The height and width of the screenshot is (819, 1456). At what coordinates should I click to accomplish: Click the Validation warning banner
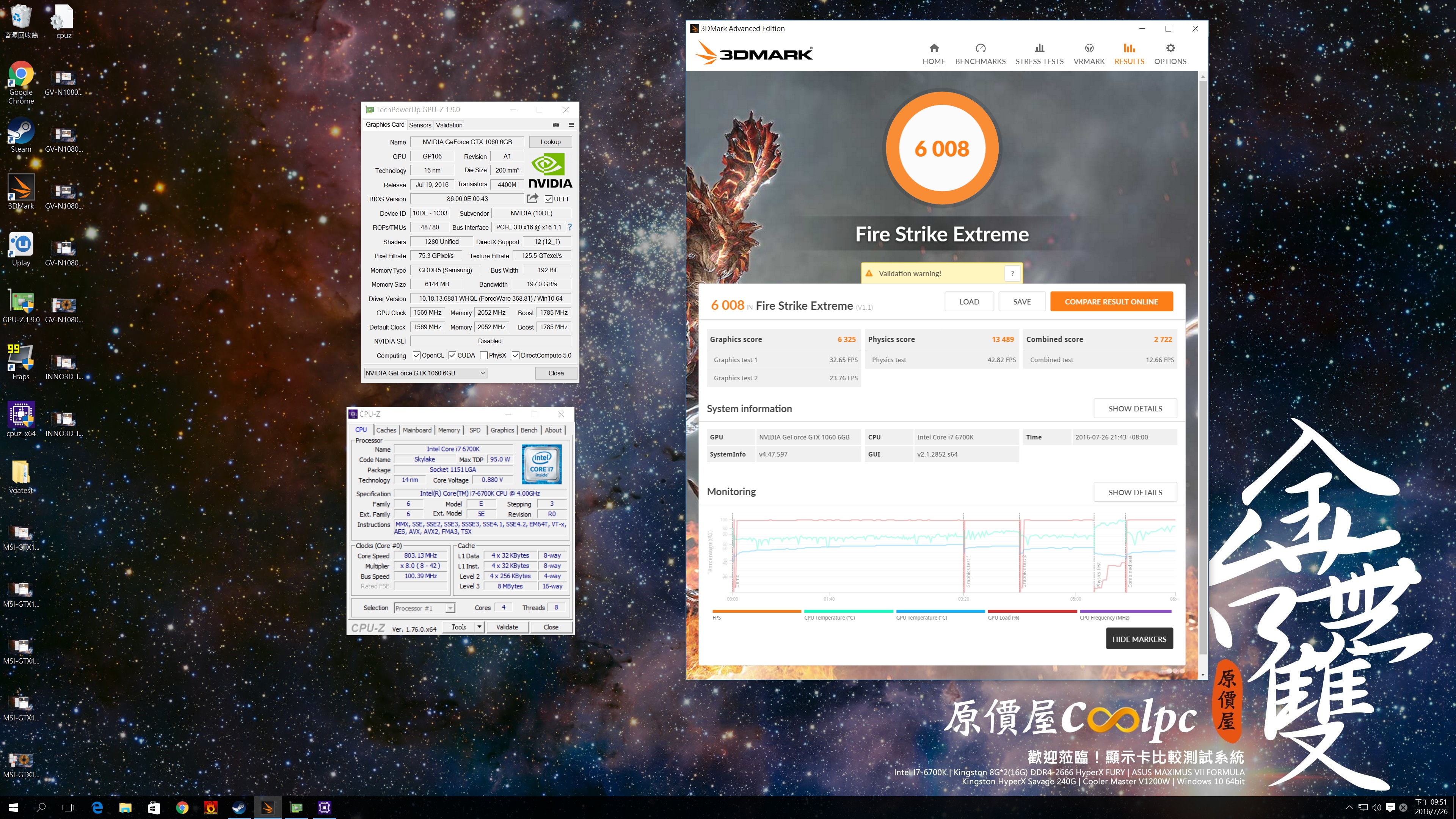[x=941, y=273]
